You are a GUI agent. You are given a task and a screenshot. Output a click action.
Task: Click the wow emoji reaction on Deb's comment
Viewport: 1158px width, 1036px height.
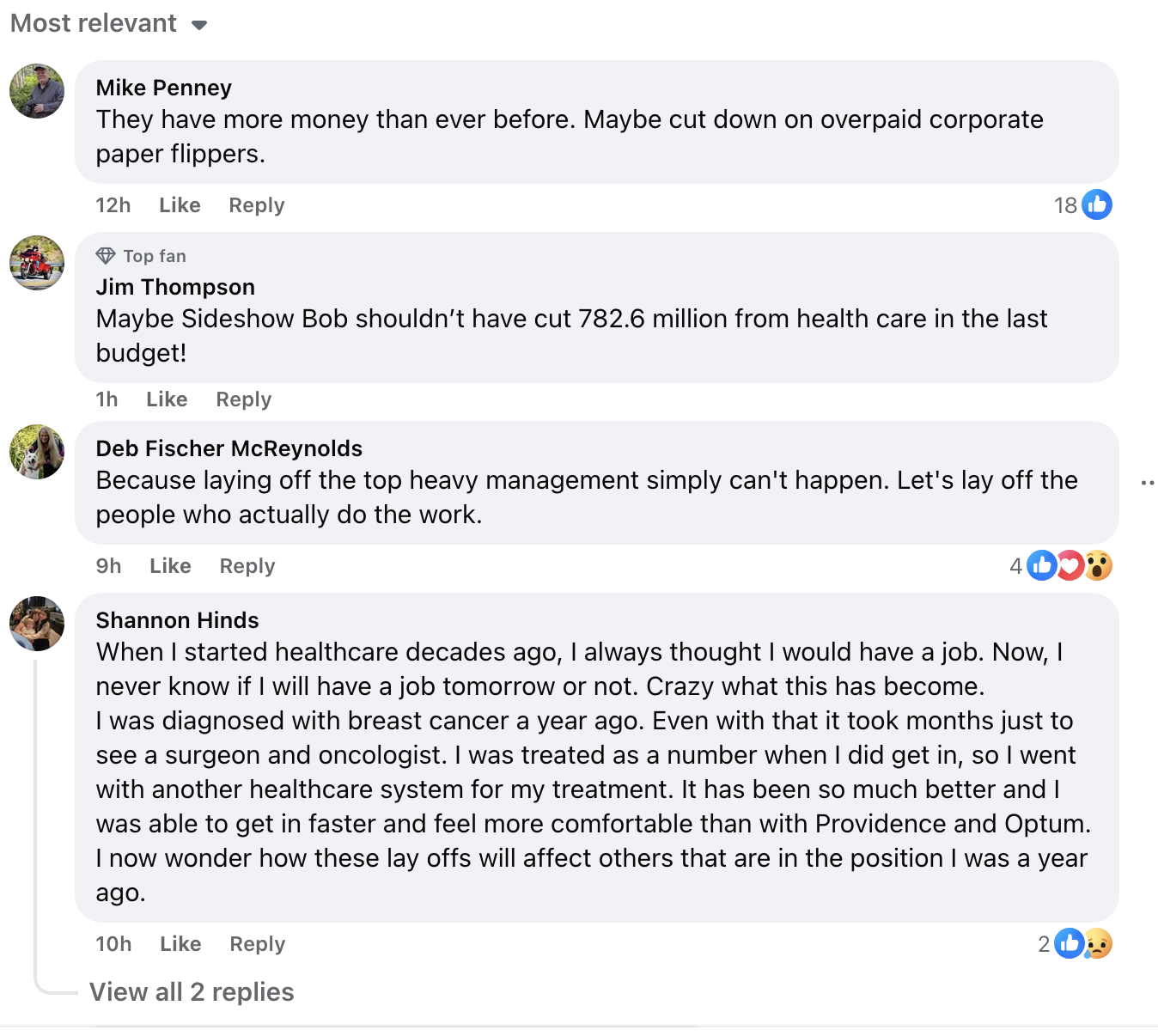1098,565
